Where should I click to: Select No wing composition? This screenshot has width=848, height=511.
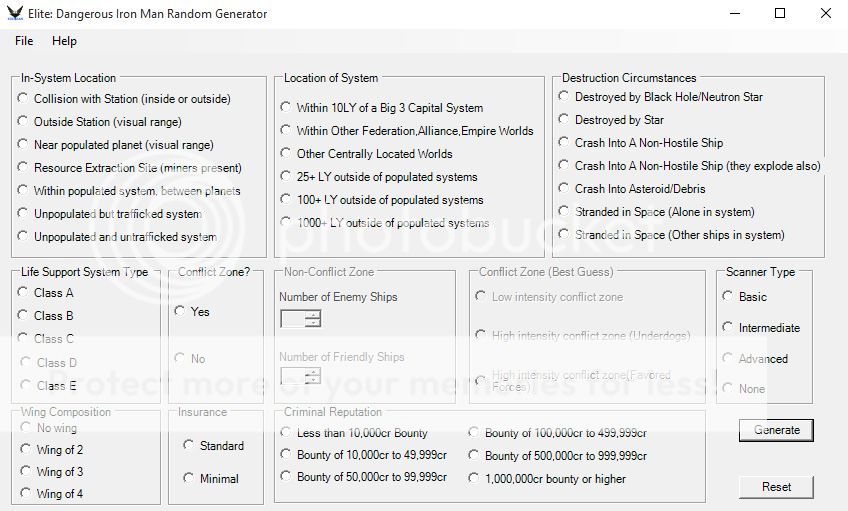coord(49,428)
